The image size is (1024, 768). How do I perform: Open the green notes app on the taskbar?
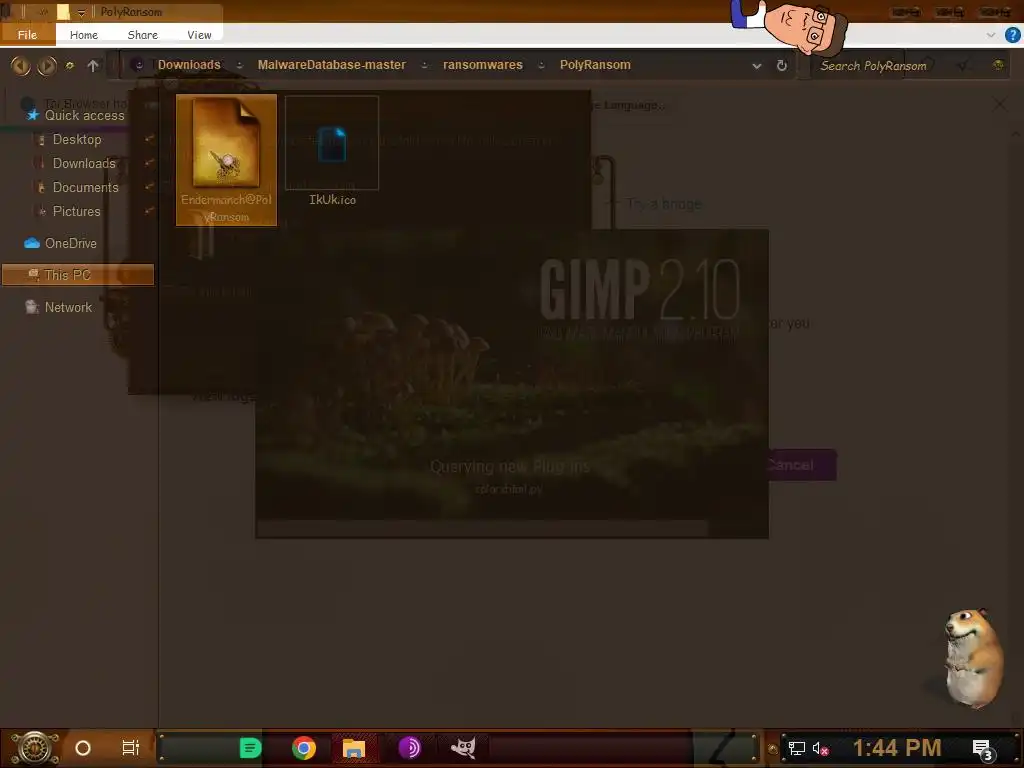(250, 748)
